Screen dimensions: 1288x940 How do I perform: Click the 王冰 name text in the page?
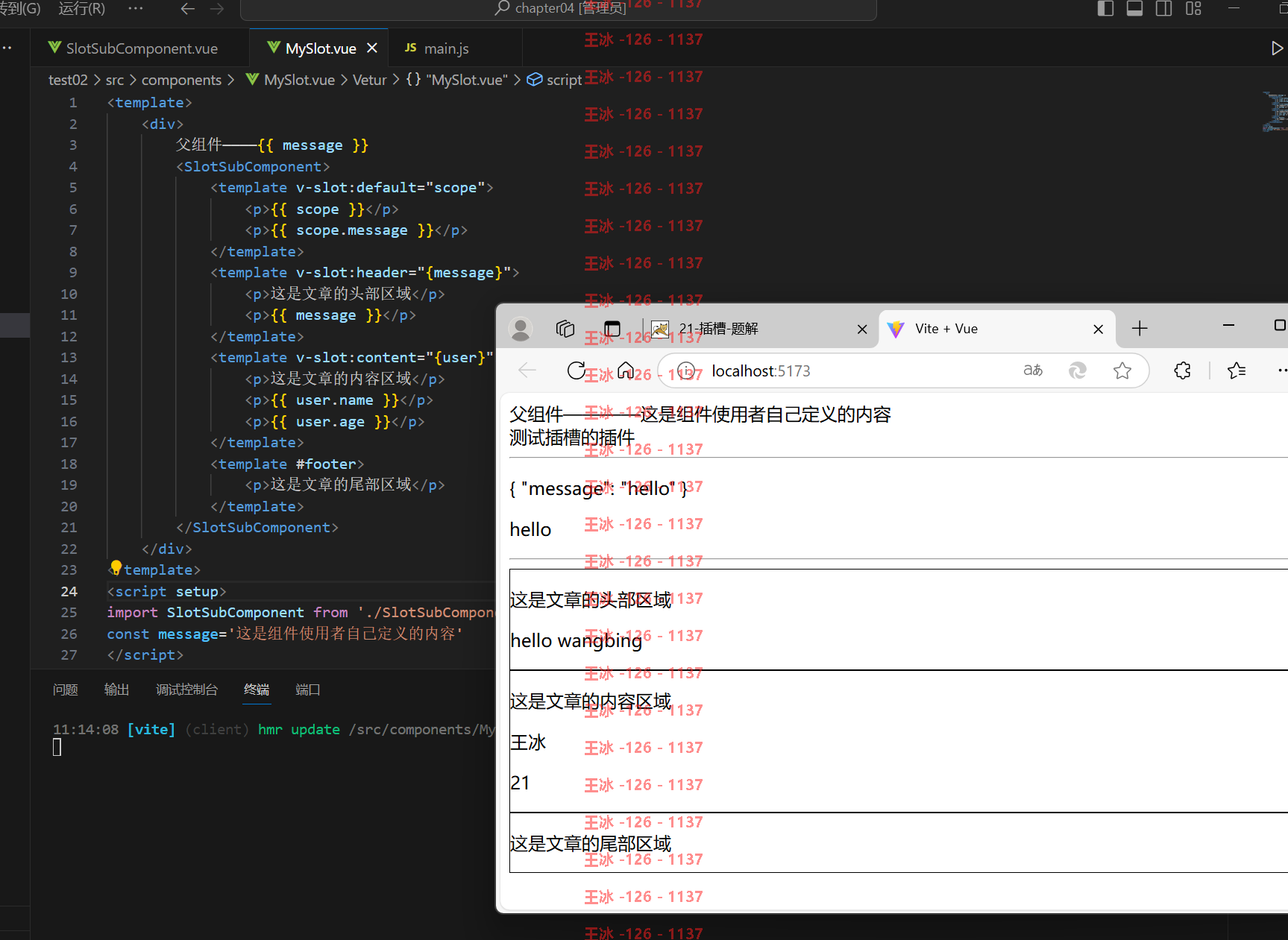(x=528, y=742)
